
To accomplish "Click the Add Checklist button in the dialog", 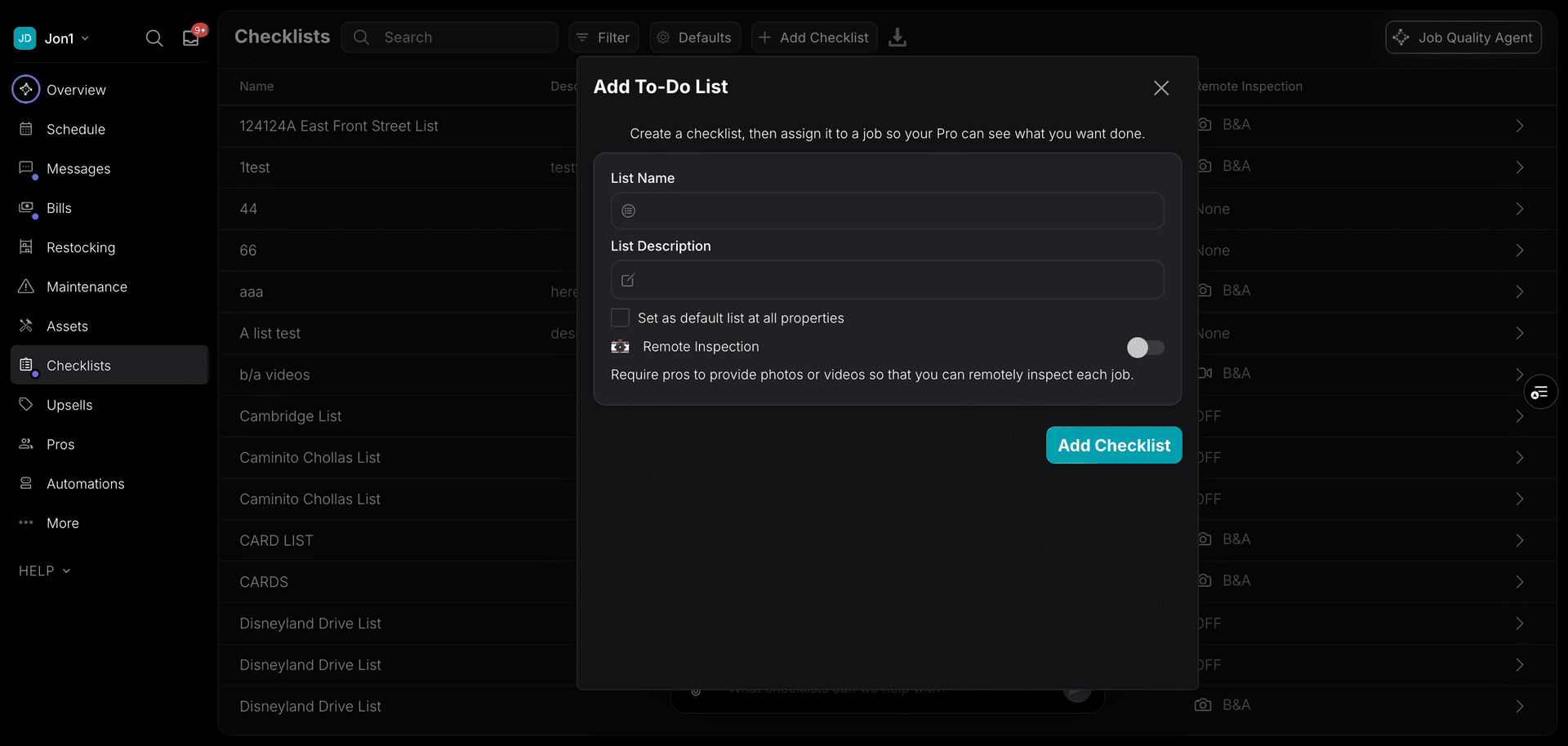I will 1113,445.
